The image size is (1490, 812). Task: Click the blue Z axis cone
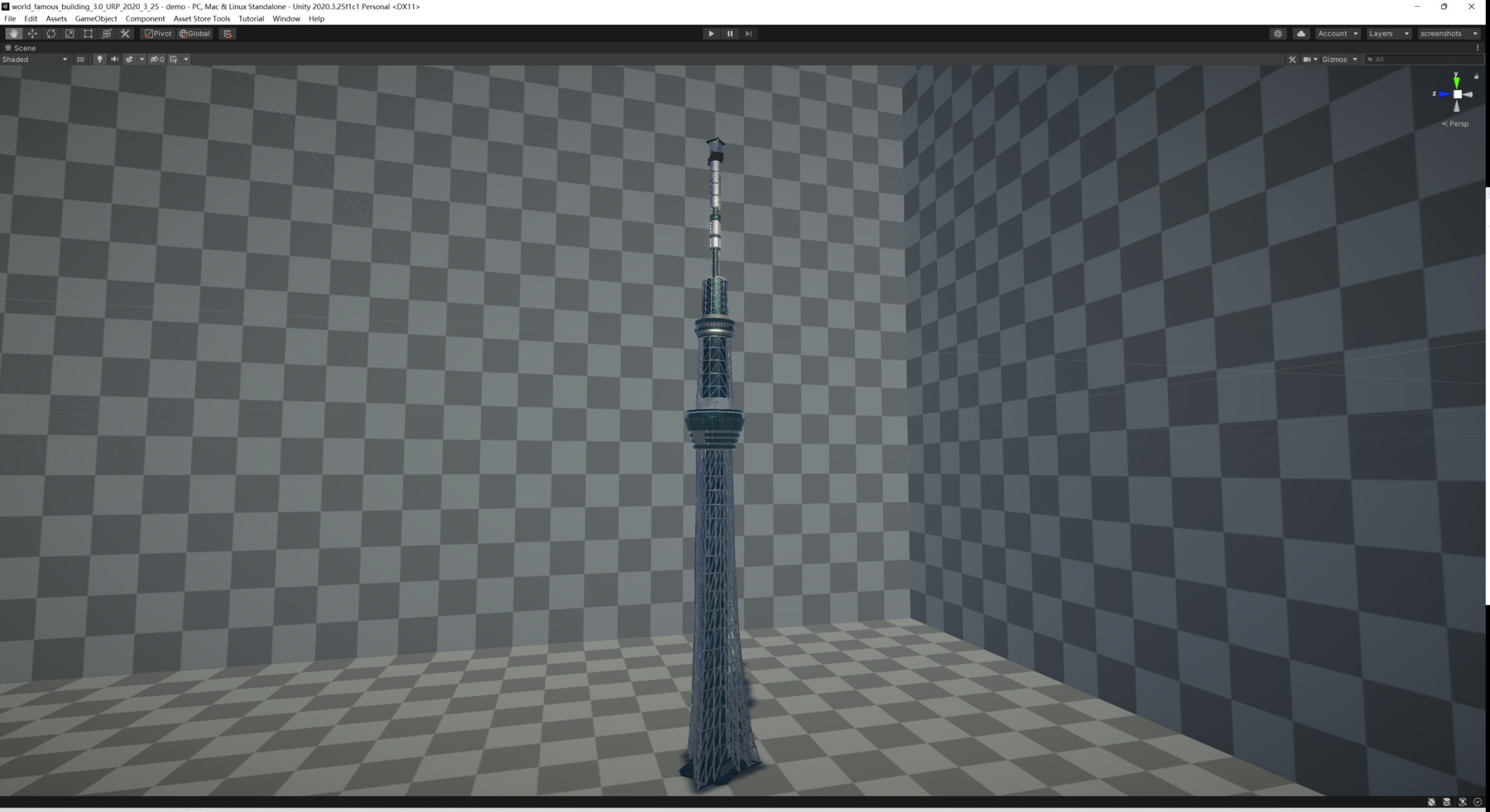point(1444,94)
